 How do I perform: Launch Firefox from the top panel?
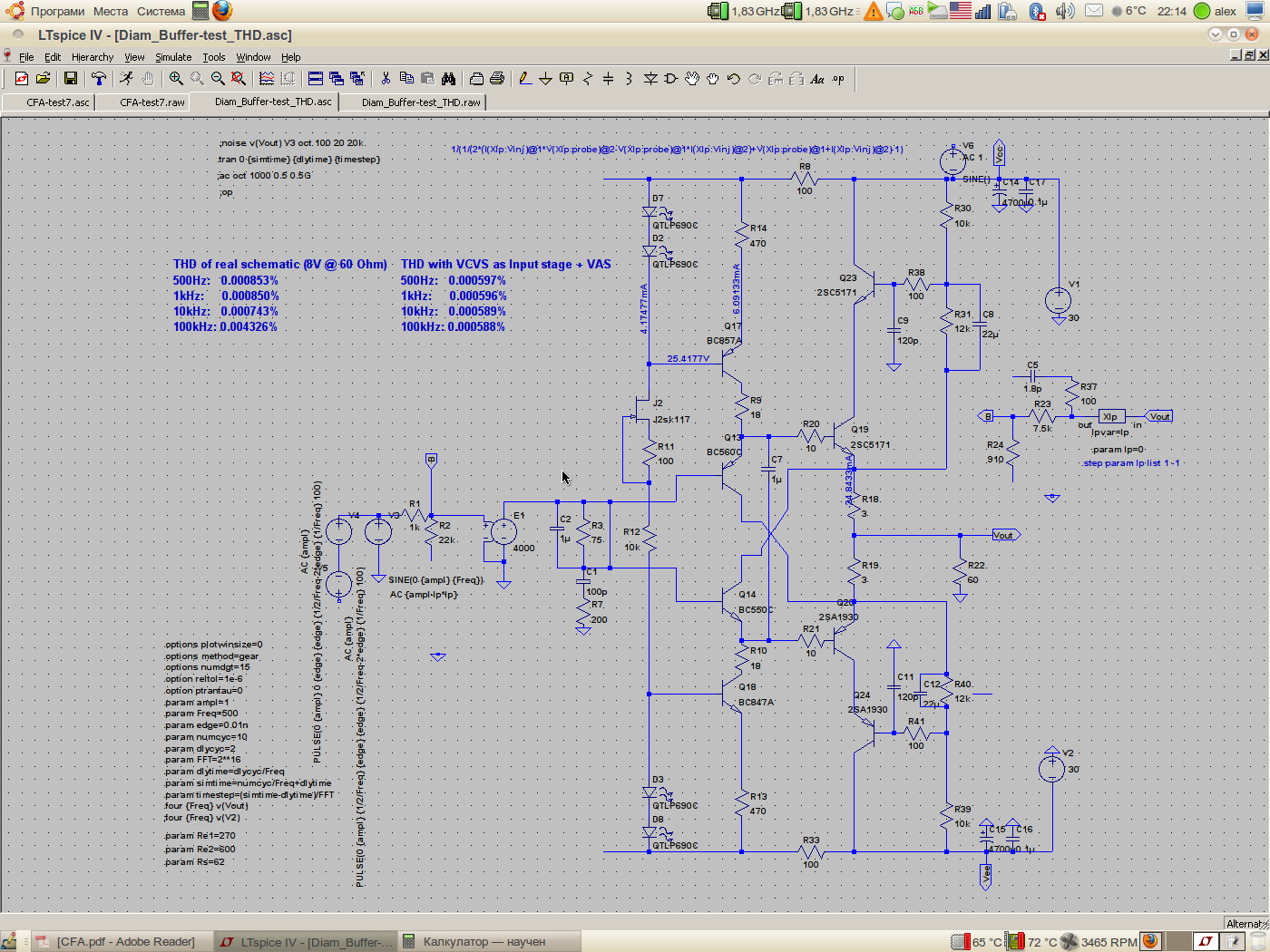[222, 11]
